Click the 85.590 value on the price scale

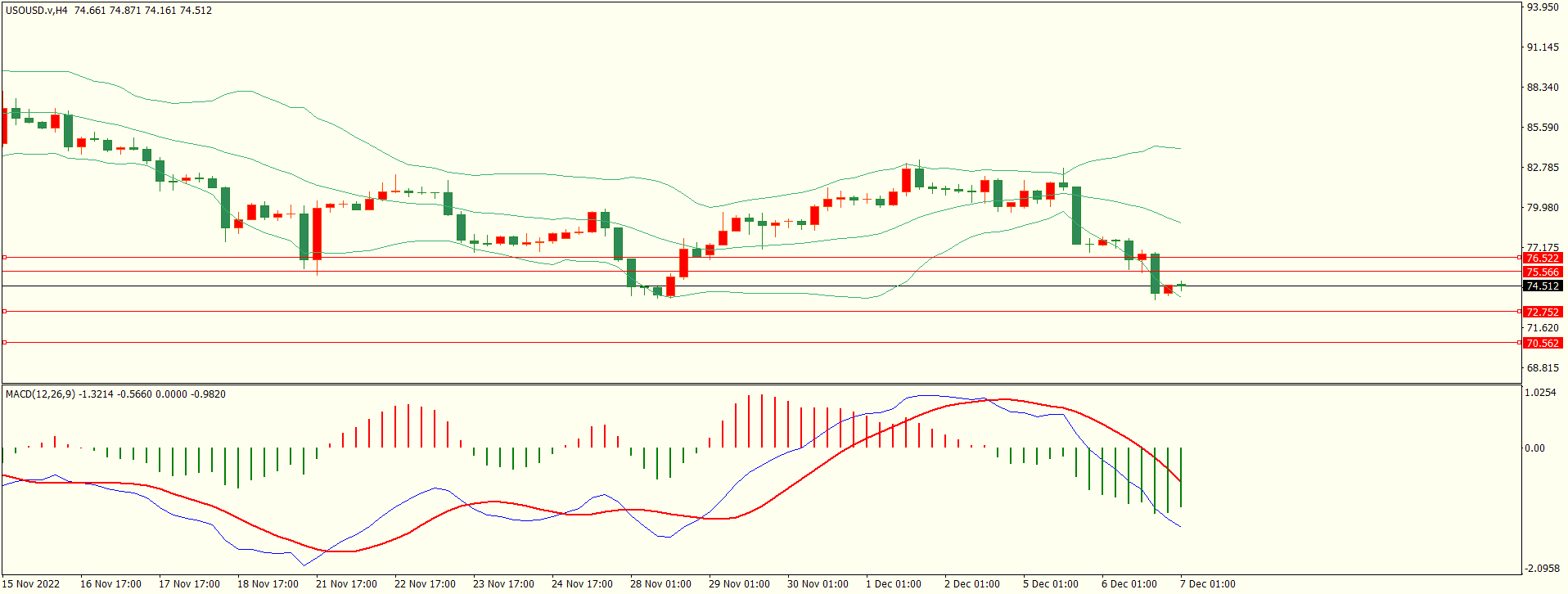click(1543, 128)
